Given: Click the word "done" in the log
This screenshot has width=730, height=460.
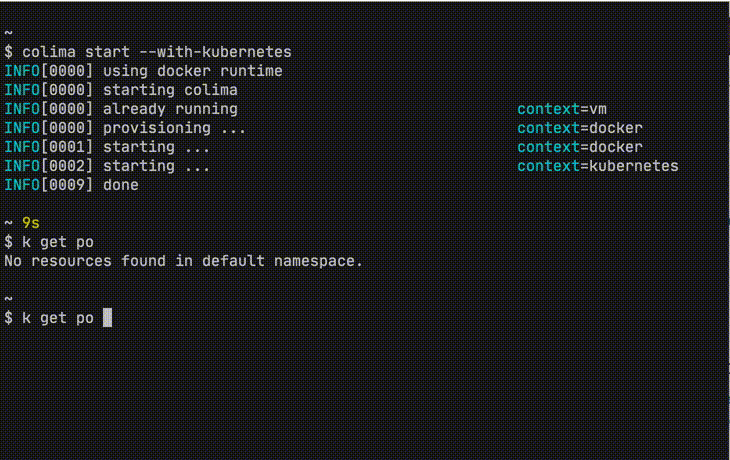Looking at the screenshot, I should pos(121,185).
